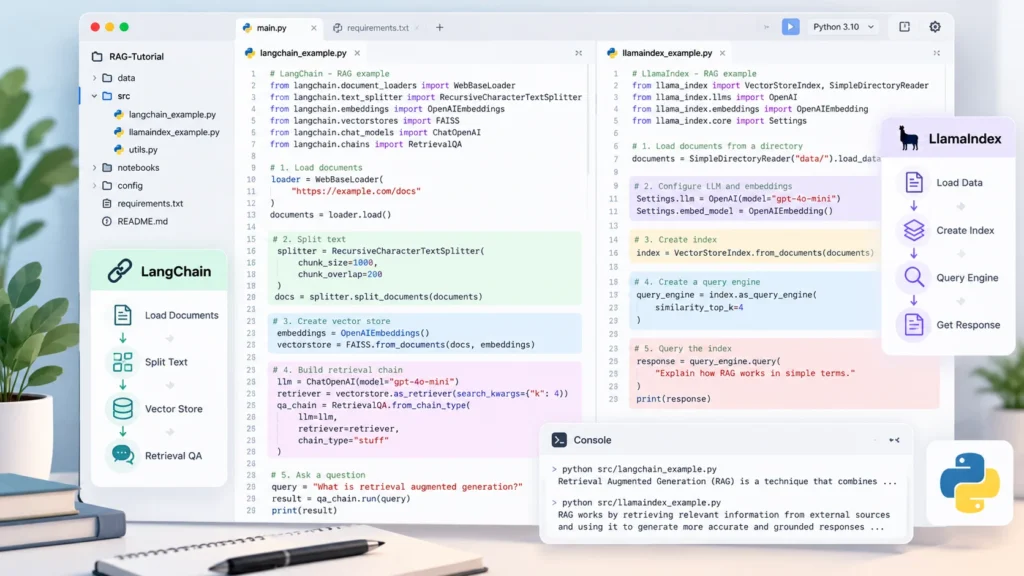1024x576 pixels.
Task: Open README.md in the file tree
Action: (142, 221)
